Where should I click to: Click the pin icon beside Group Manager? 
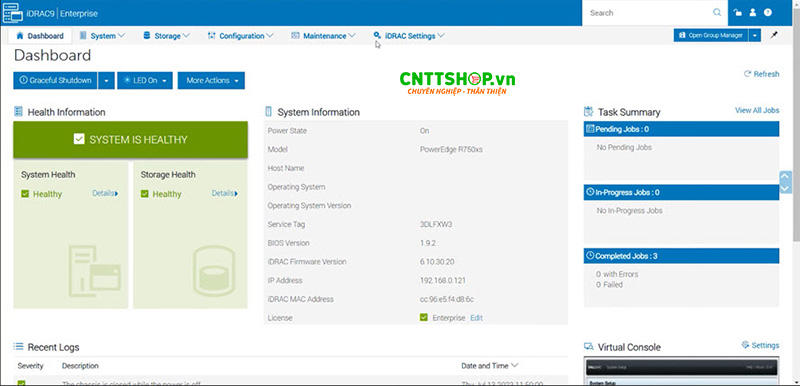click(774, 35)
